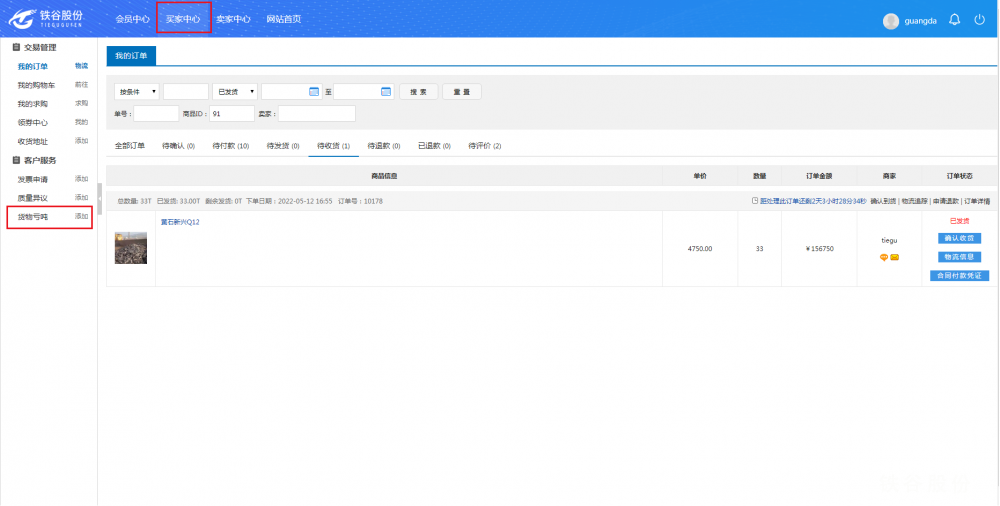Viewport: 1000px width, 506px height.
Task: Collapse the sidebar using the splitter handle
Action: pyautogui.click(x=99, y=198)
